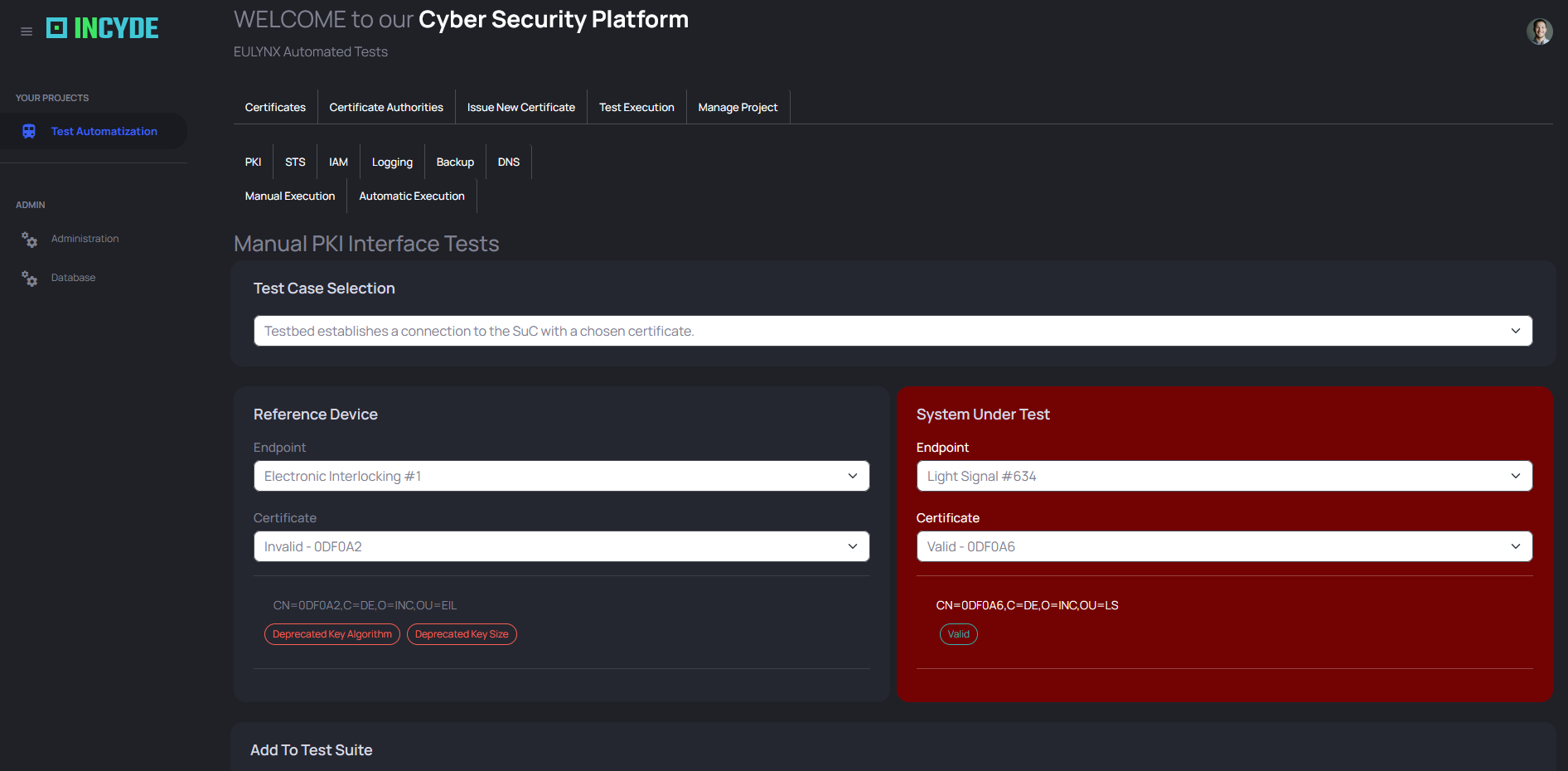Select the Logging sub-tab
The image size is (1568, 771).
[392, 162]
